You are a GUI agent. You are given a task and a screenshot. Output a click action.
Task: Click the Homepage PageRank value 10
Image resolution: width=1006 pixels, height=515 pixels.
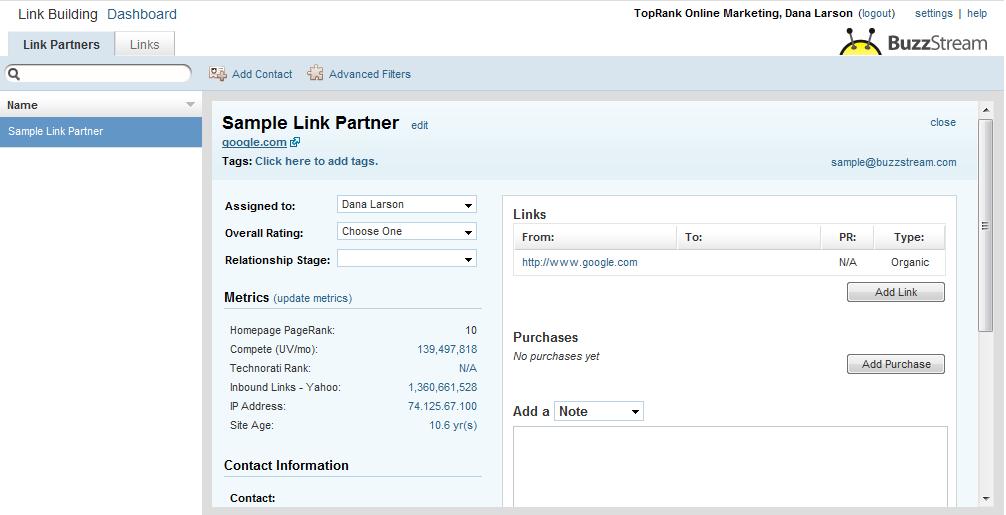(x=471, y=330)
